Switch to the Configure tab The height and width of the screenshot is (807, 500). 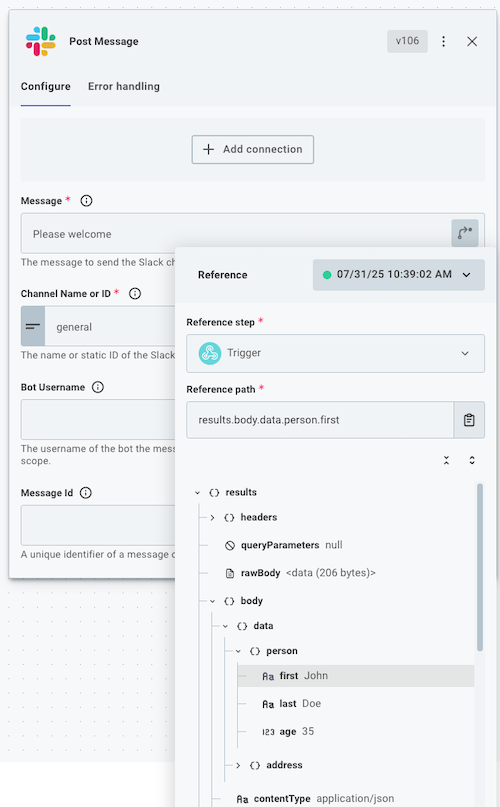tap(45, 86)
